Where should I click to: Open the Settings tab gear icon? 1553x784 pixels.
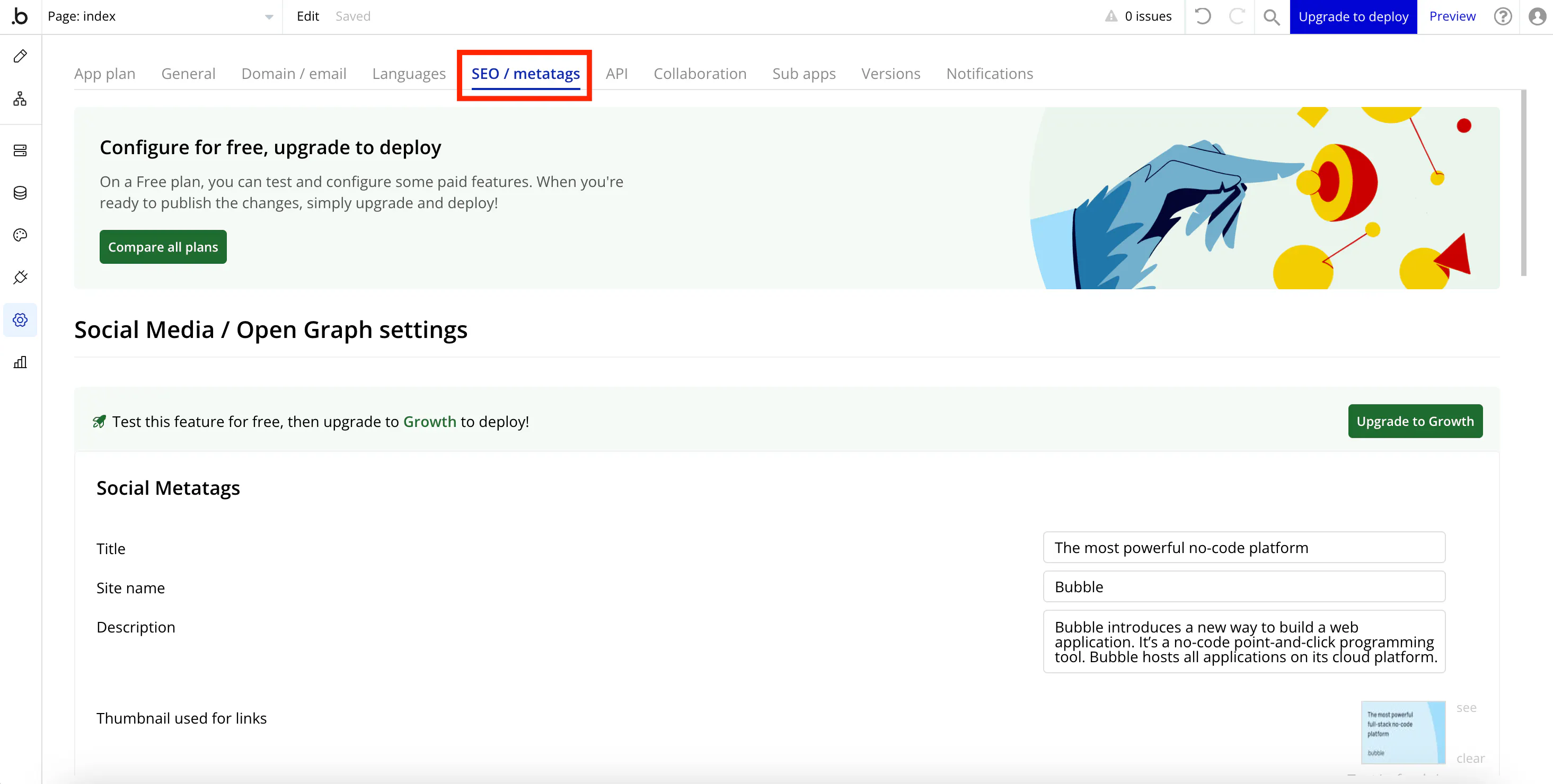click(x=20, y=320)
